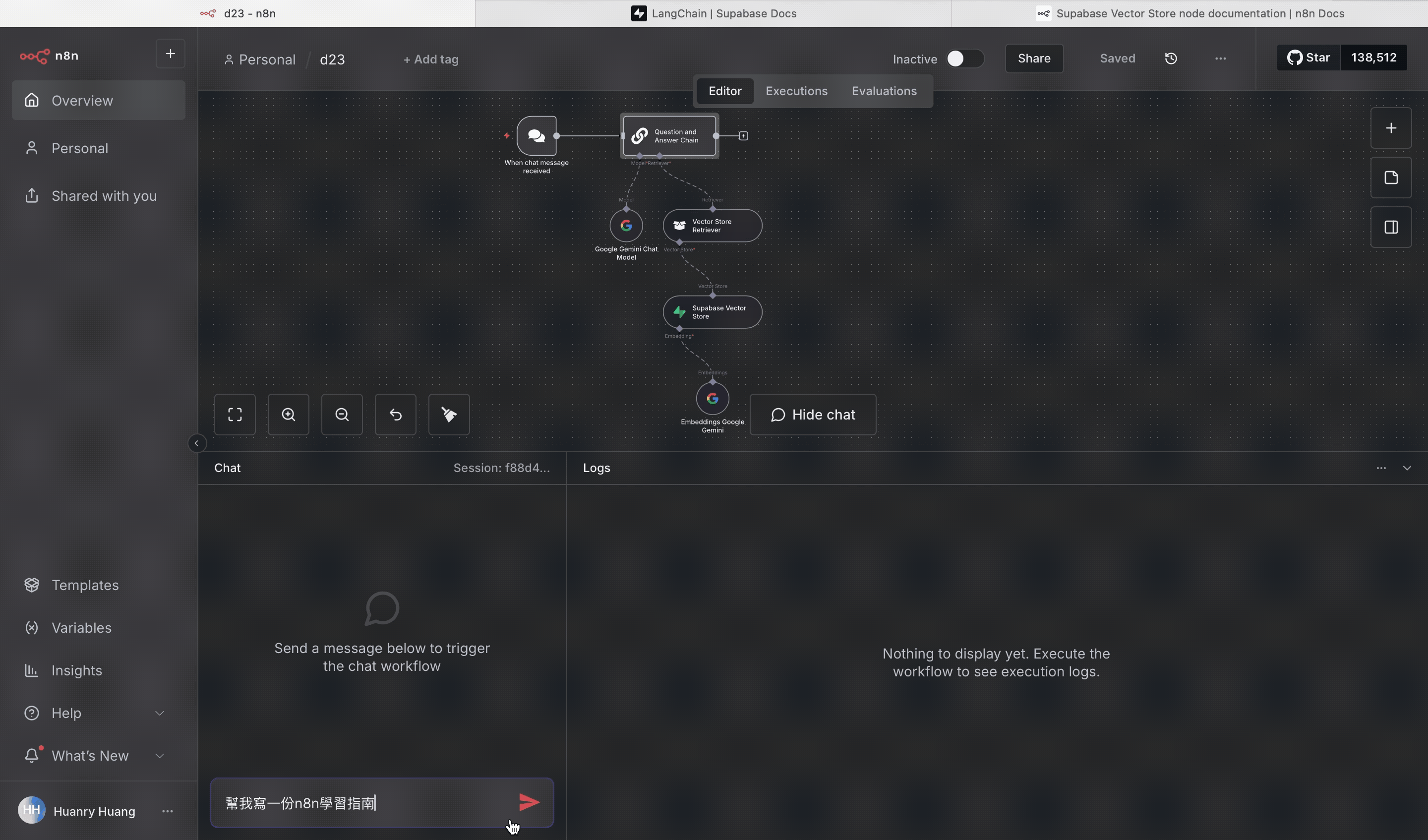Open the workflow options three-dot menu
The image size is (1428, 840).
point(1221,59)
